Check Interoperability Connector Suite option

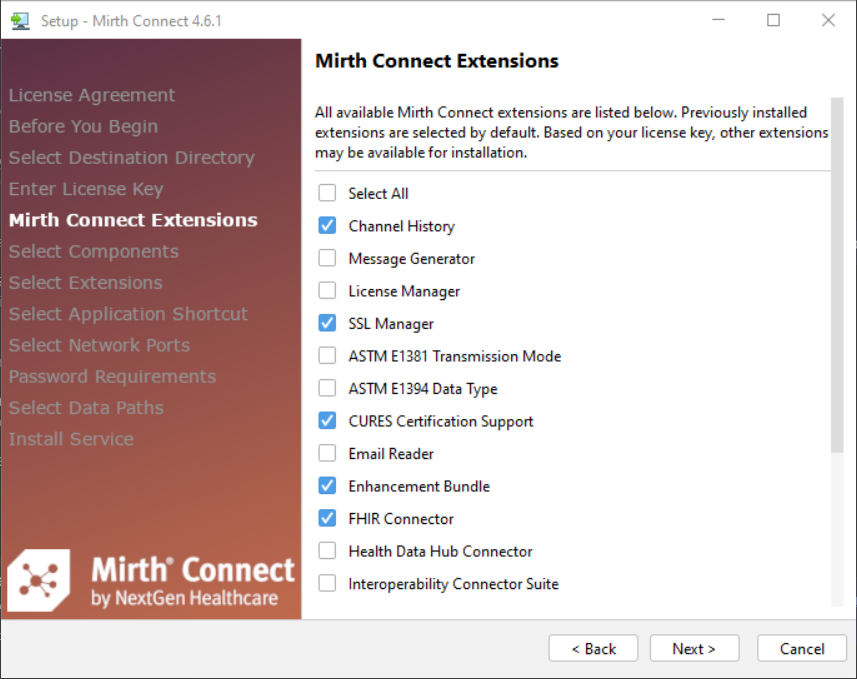point(327,584)
